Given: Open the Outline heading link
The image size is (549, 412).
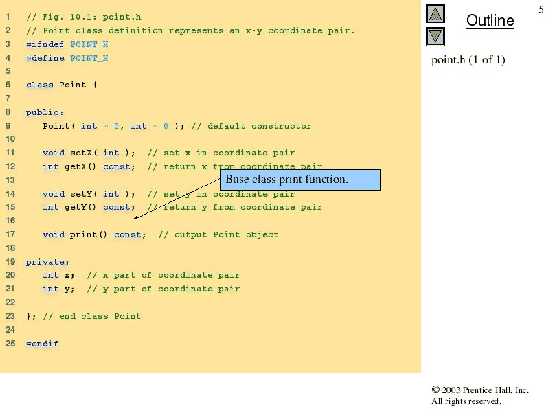Looking at the screenshot, I should click(x=490, y=20).
